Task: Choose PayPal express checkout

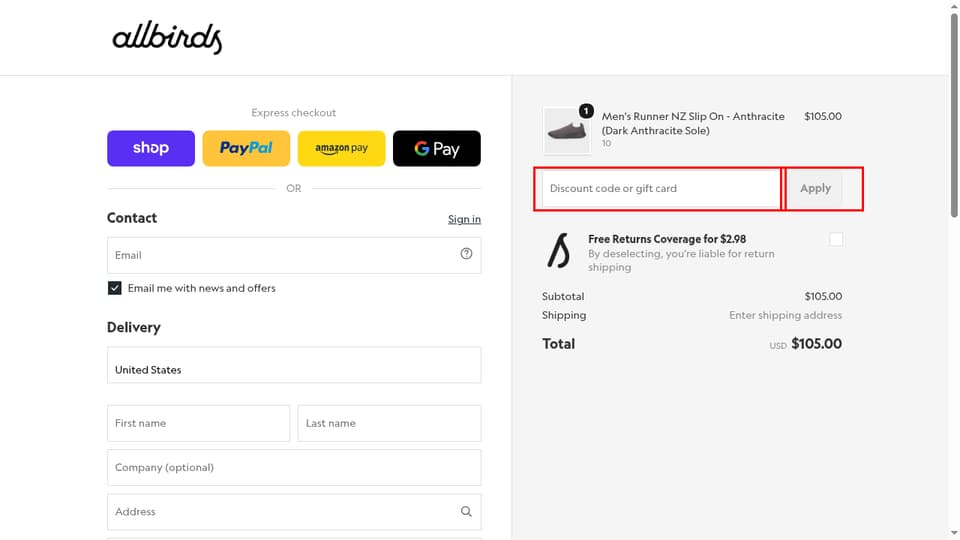Action: point(246,148)
